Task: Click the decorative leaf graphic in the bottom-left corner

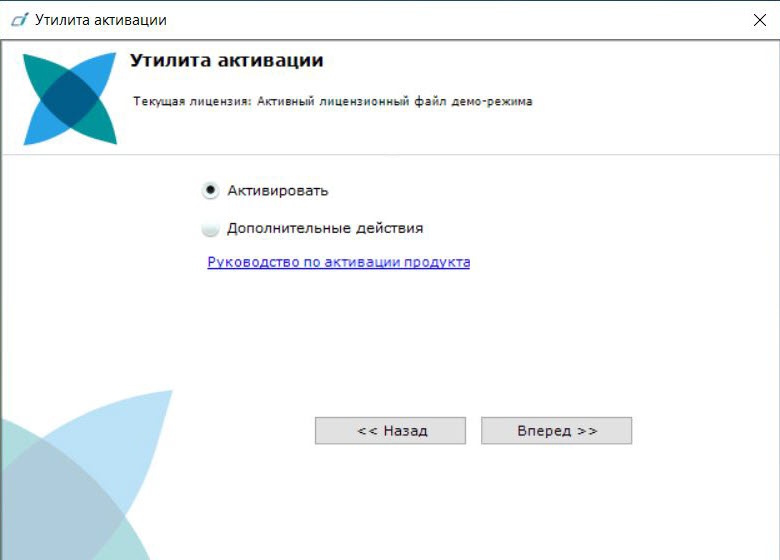Action: click(x=80, y=480)
